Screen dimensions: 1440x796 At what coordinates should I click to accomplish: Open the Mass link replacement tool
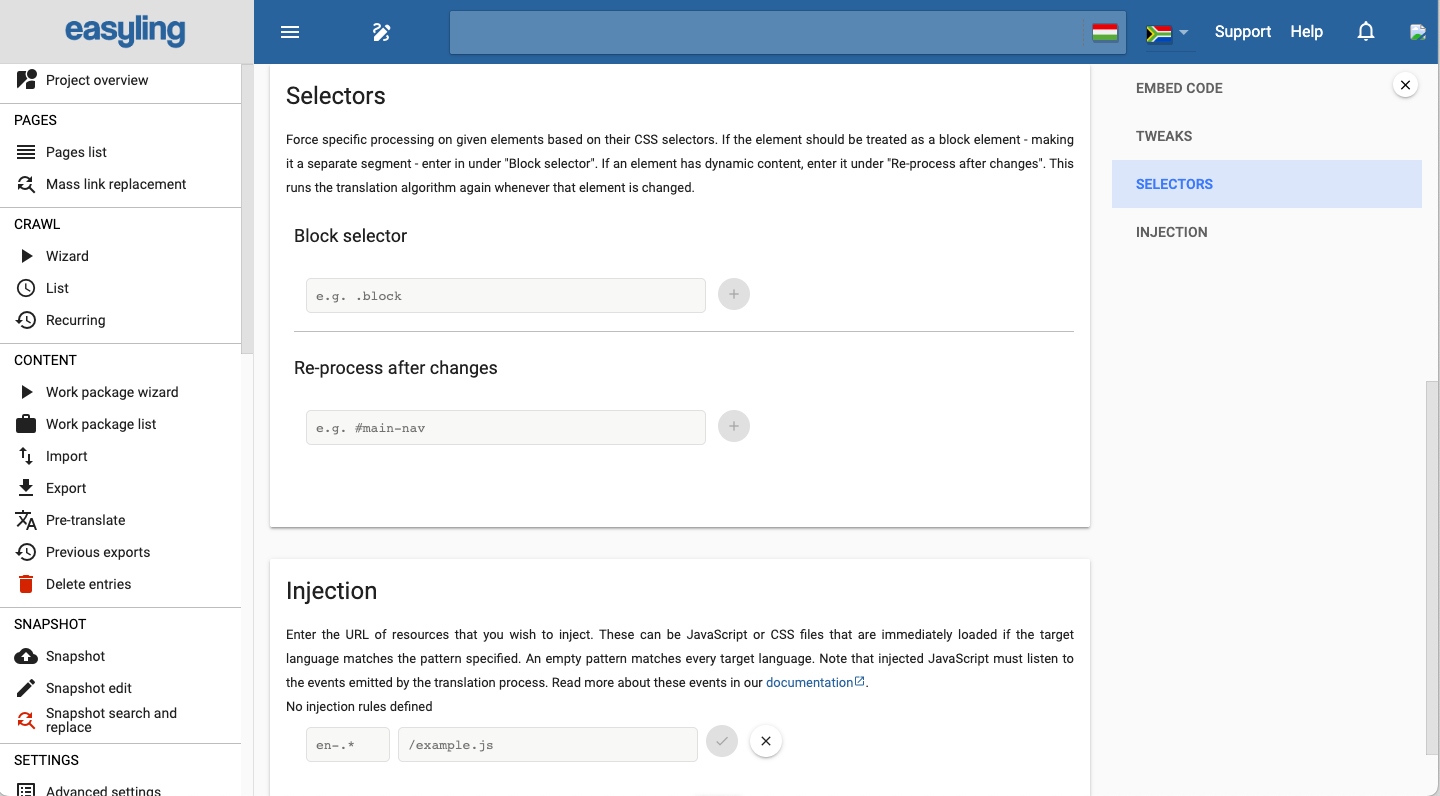tap(116, 184)
